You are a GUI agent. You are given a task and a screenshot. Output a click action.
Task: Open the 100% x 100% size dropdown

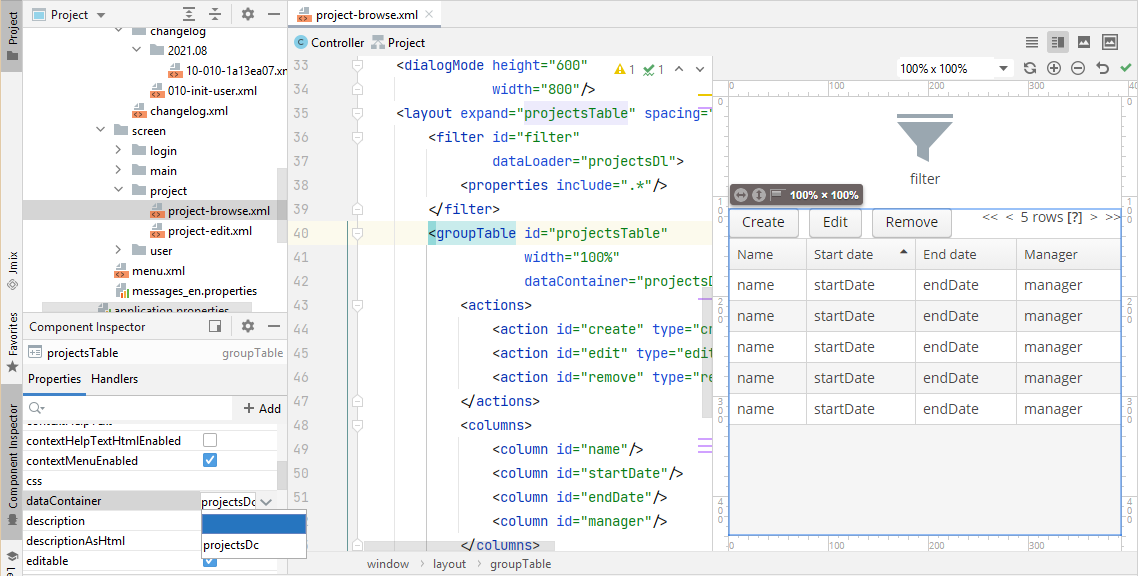tap(1004, 69)
